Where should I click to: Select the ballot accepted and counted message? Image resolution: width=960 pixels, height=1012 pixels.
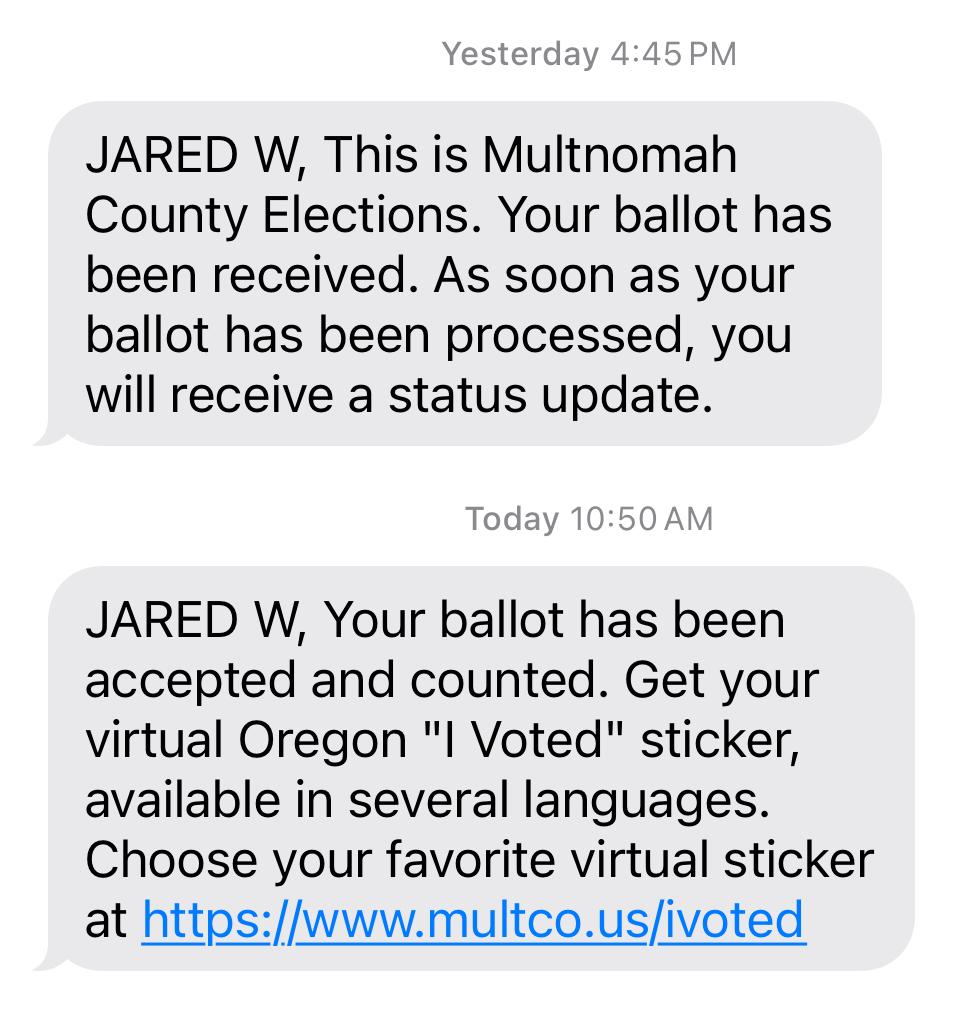[475, 768]
